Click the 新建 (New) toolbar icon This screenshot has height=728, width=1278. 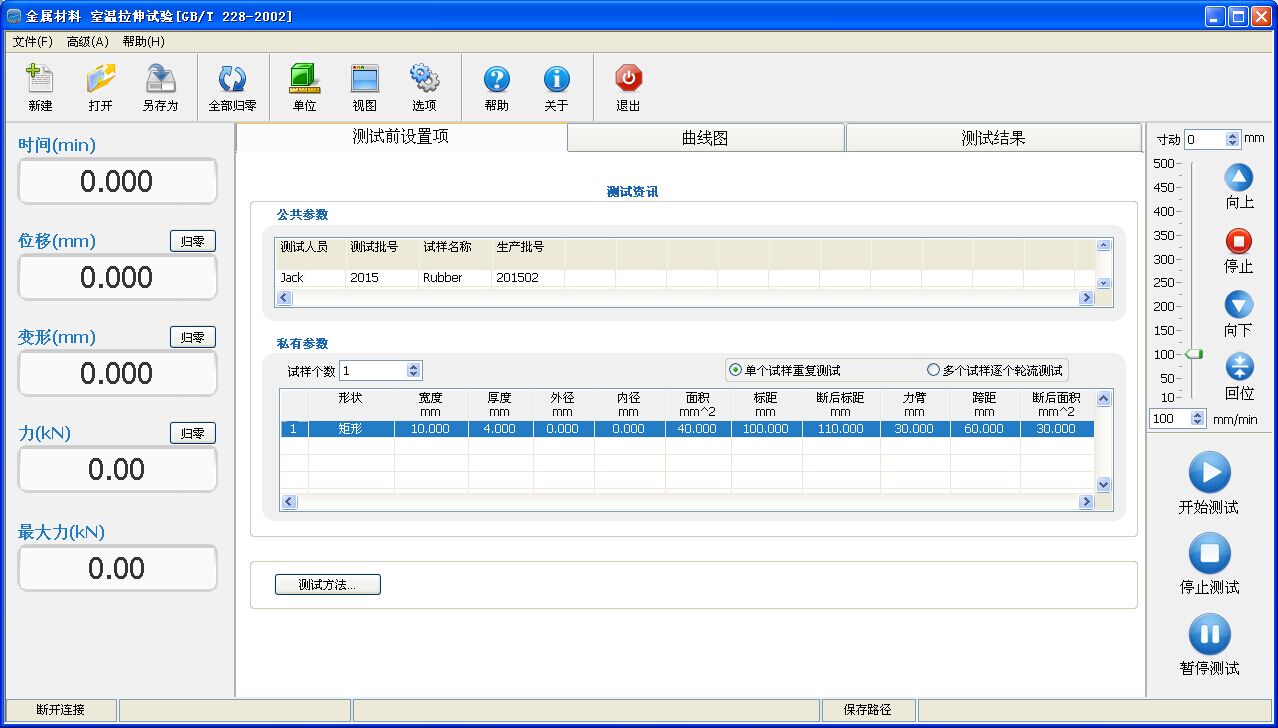tap(40, 80)
